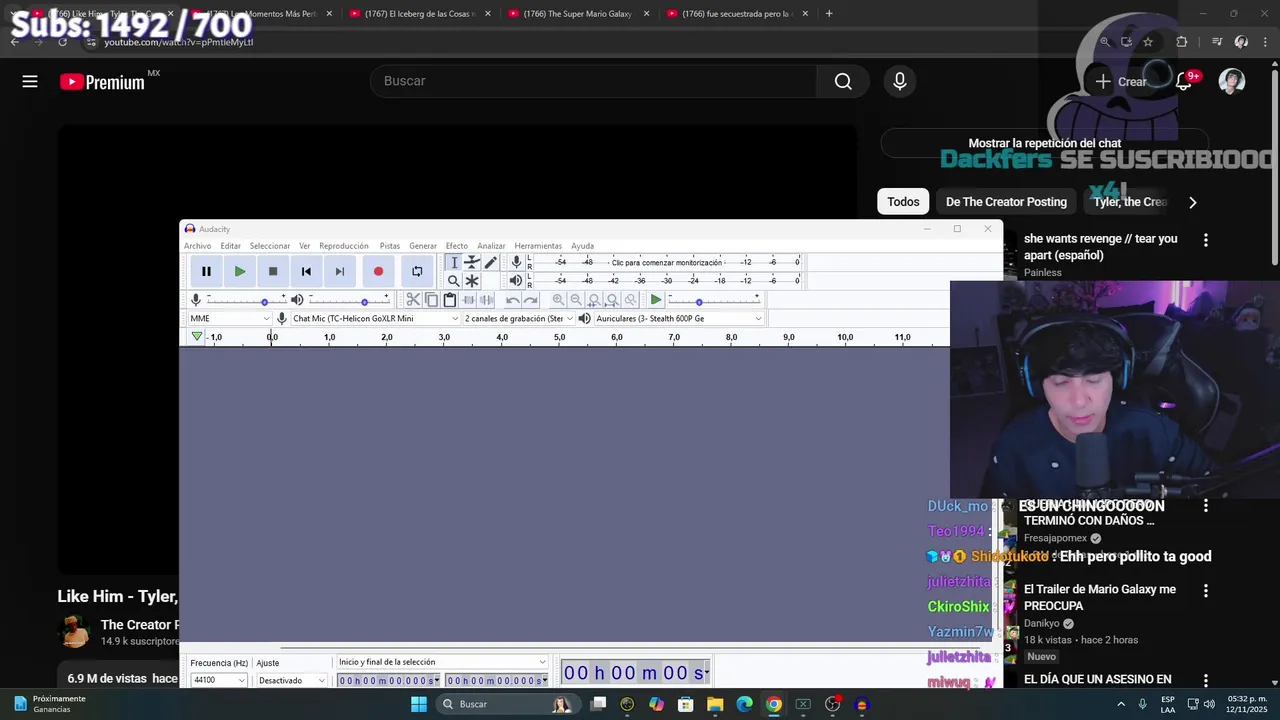Image resolution: width=1280 pixels, height=720 pixels.
Task: Open the recording channels dropdown
Action: point(519,318)
